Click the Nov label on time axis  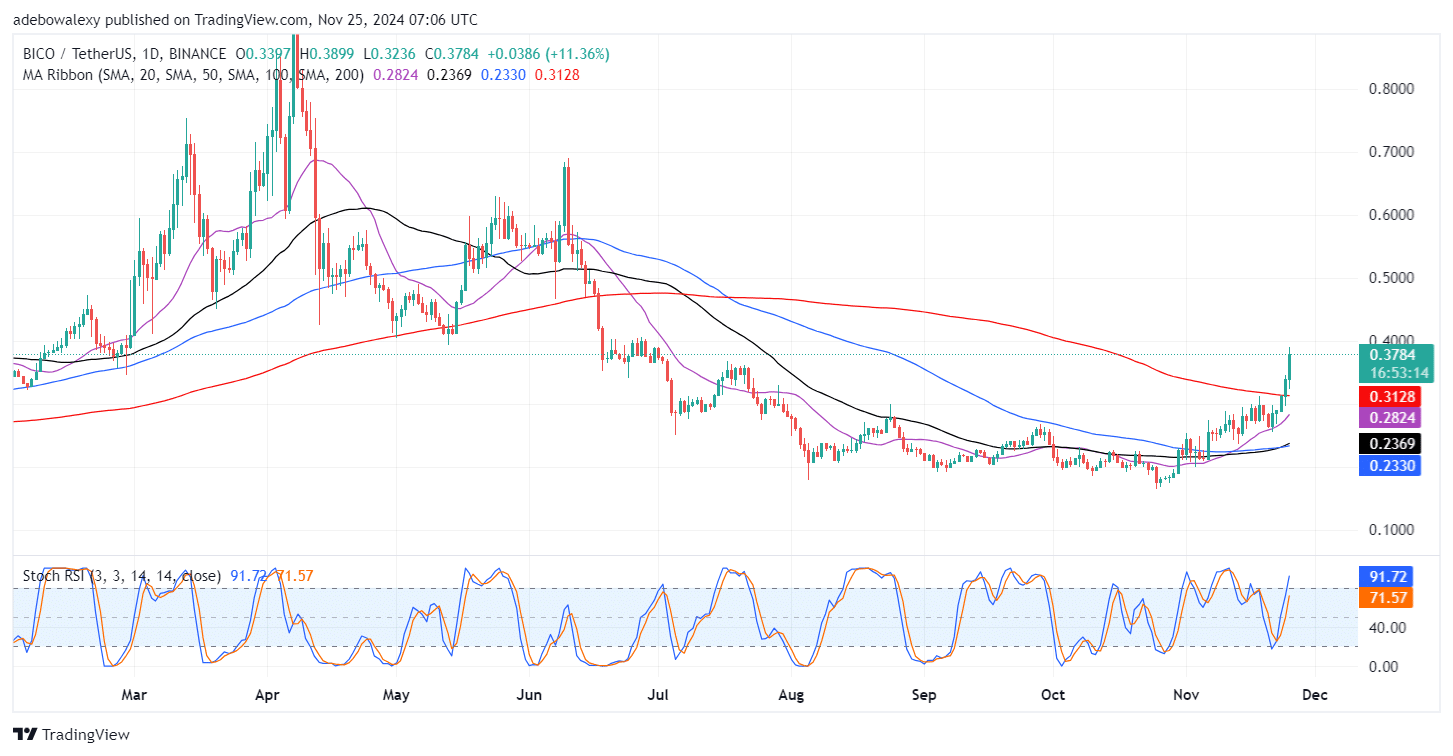[1186, 694]
